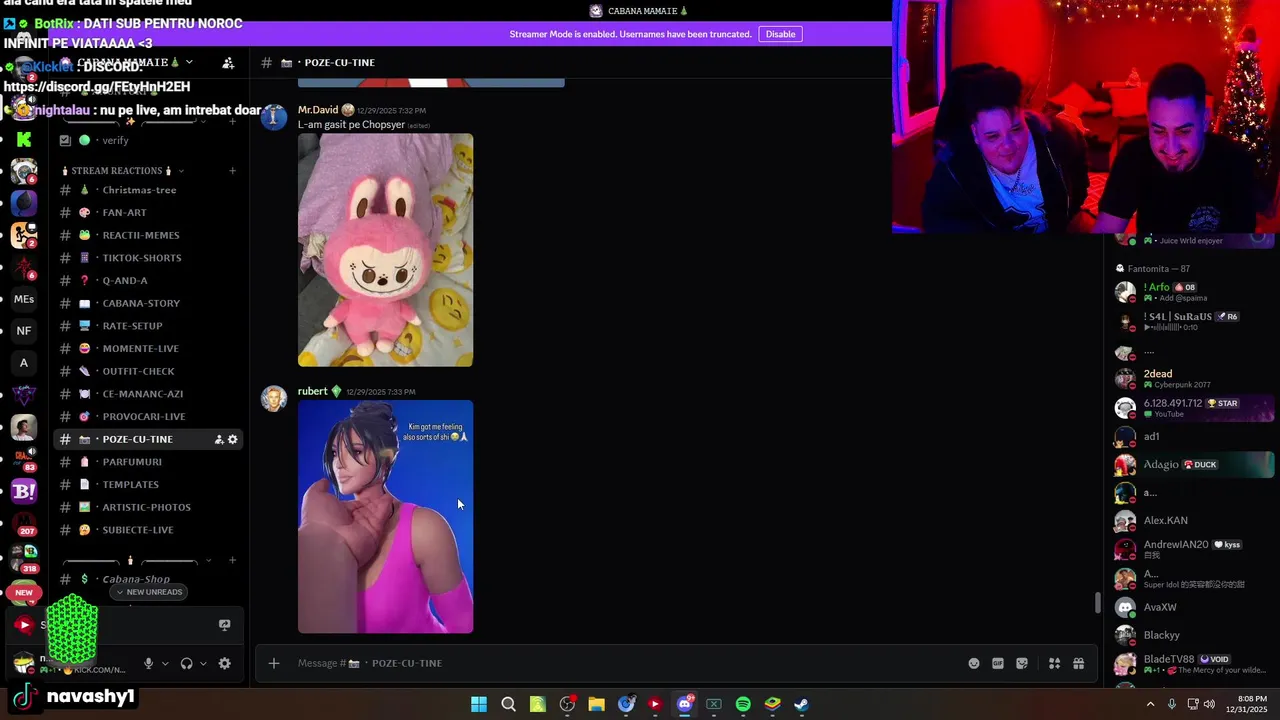Jump to NEW UNREADS in channel list
The height and width of the screenshot is (720, 1280).
point(149,592)
